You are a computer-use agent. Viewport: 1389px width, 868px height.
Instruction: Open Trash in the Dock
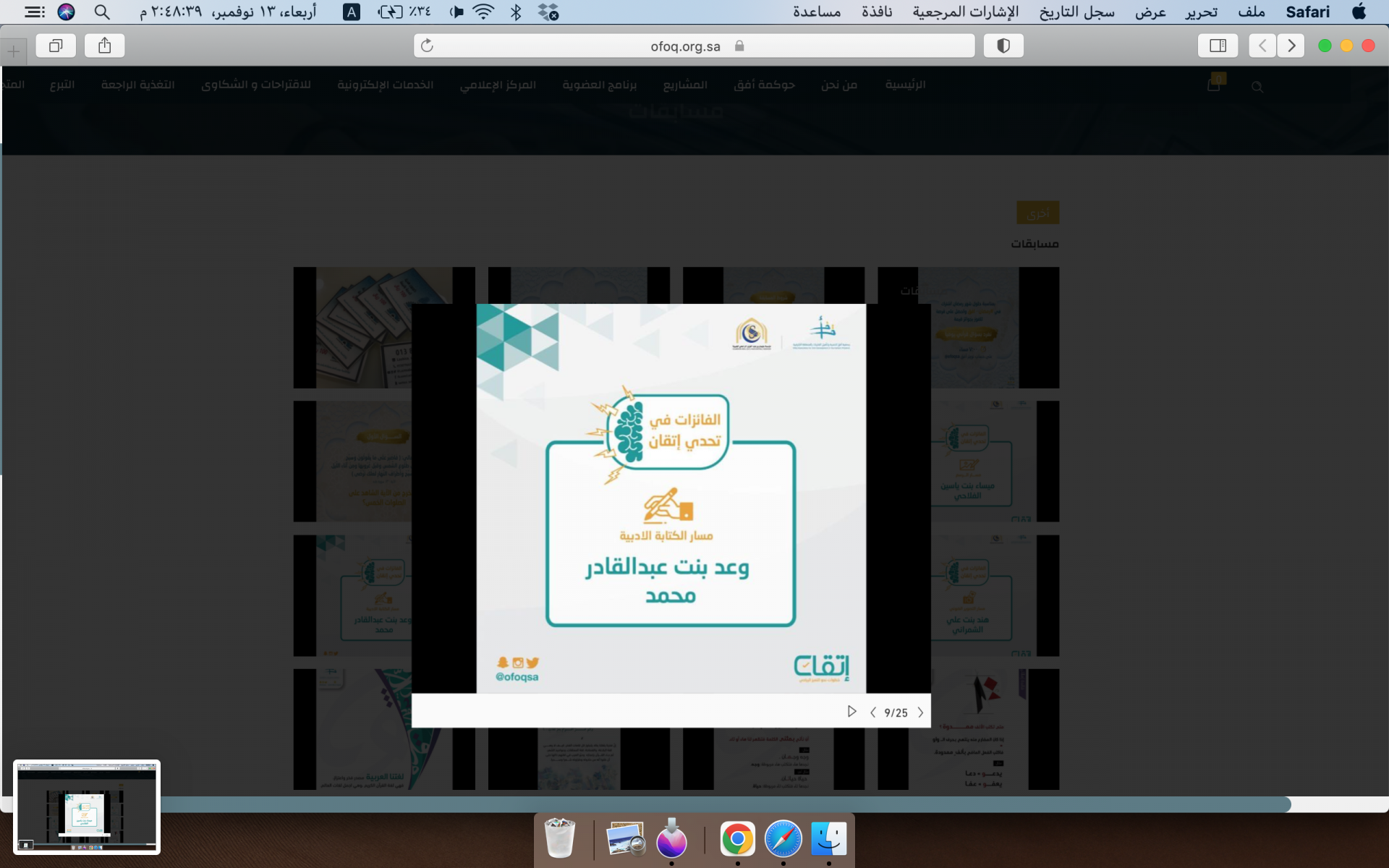559,838
